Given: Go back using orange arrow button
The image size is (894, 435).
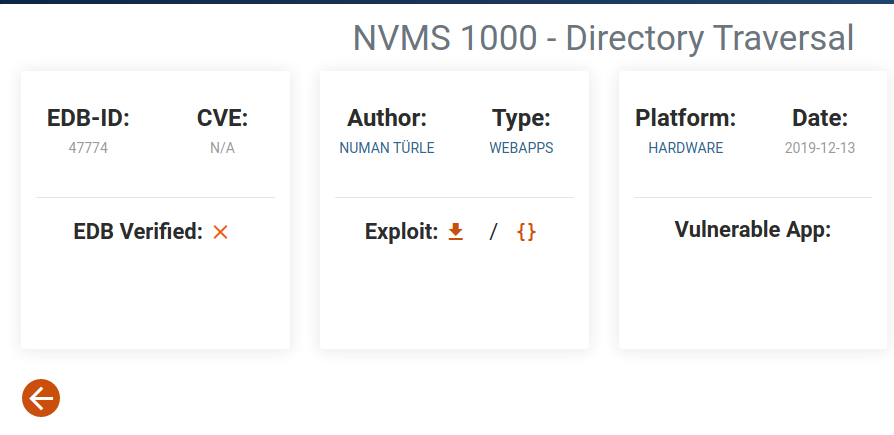Looking at the screenshot, I should [x=41, y=398].
